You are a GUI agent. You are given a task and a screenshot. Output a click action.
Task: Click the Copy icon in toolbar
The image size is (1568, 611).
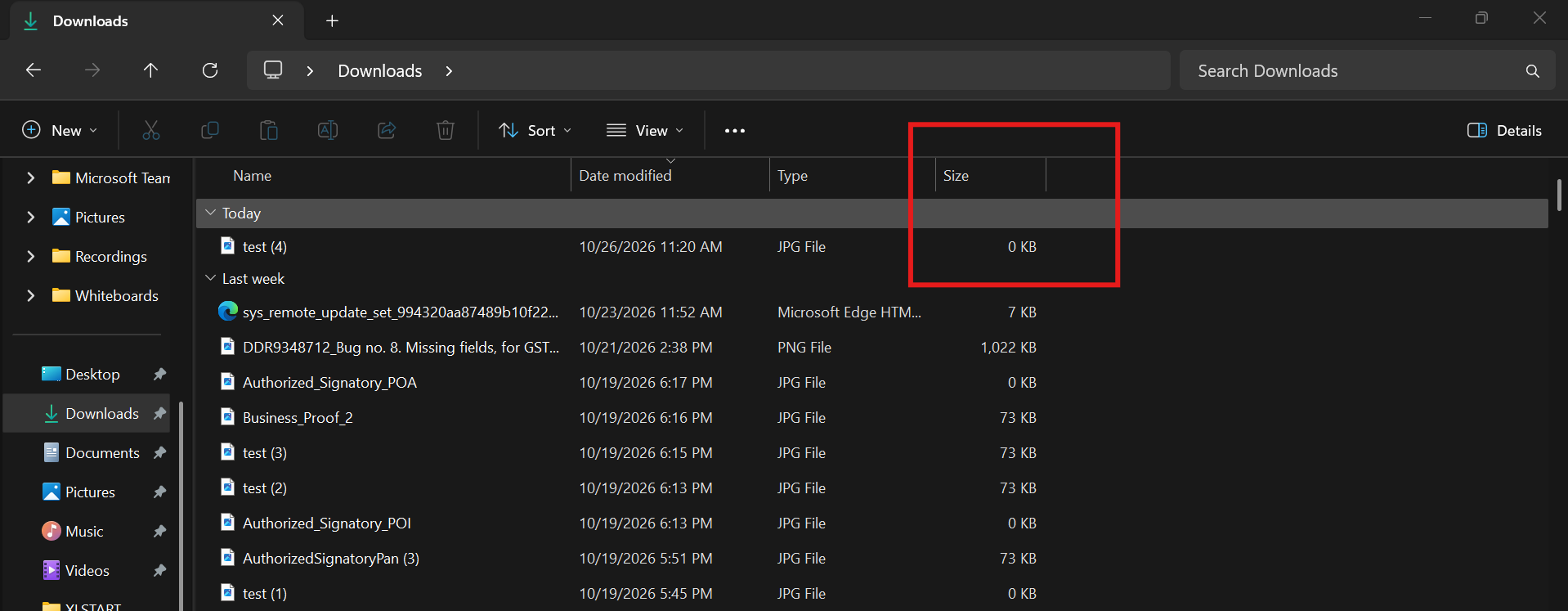coord(210,130)
